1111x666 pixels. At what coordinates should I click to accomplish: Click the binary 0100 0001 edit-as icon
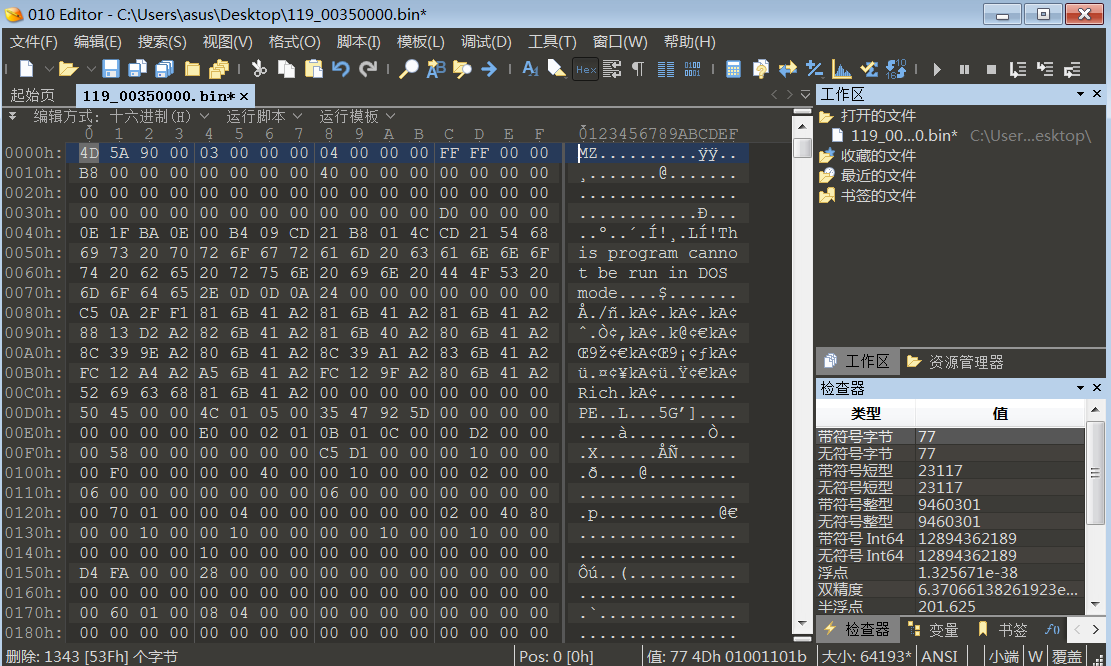(692, 69)
